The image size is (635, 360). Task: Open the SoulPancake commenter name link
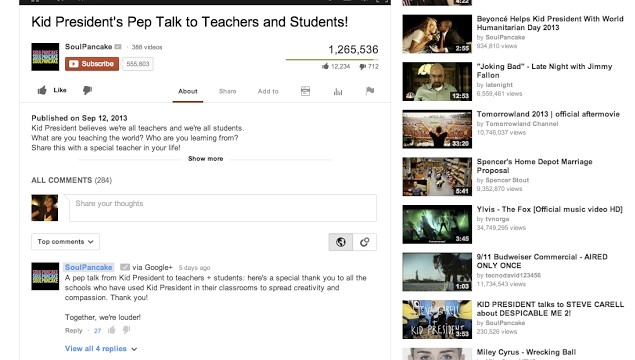88,267
